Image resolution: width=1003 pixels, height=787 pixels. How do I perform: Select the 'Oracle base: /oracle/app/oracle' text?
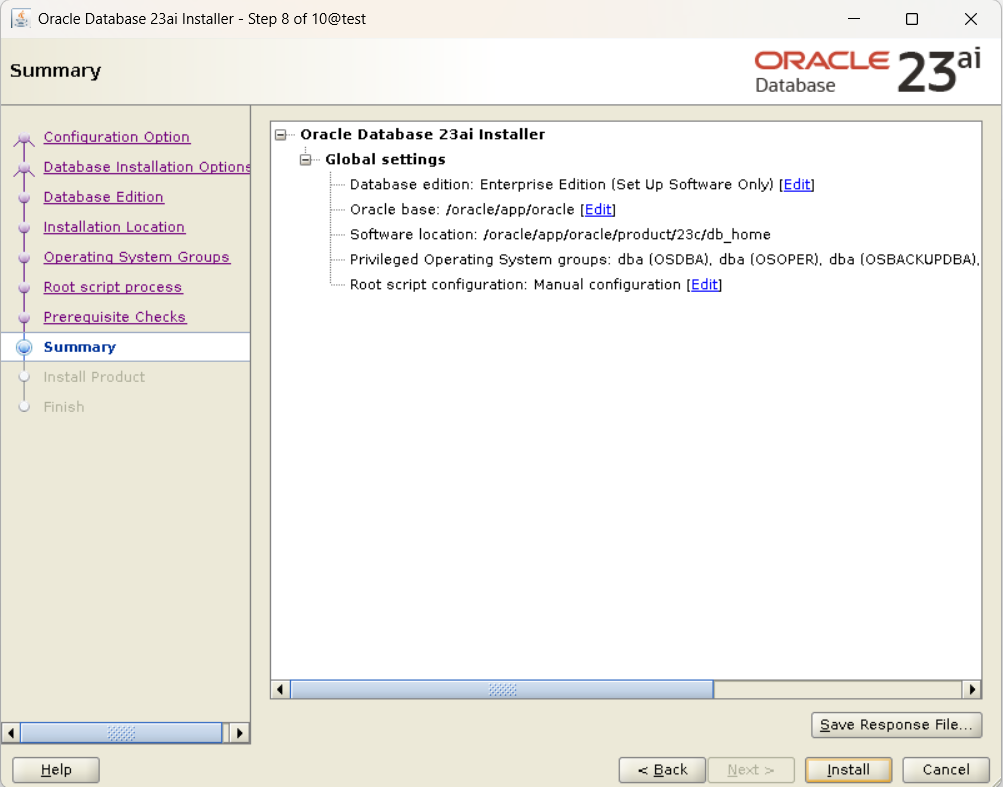point(462,210)
